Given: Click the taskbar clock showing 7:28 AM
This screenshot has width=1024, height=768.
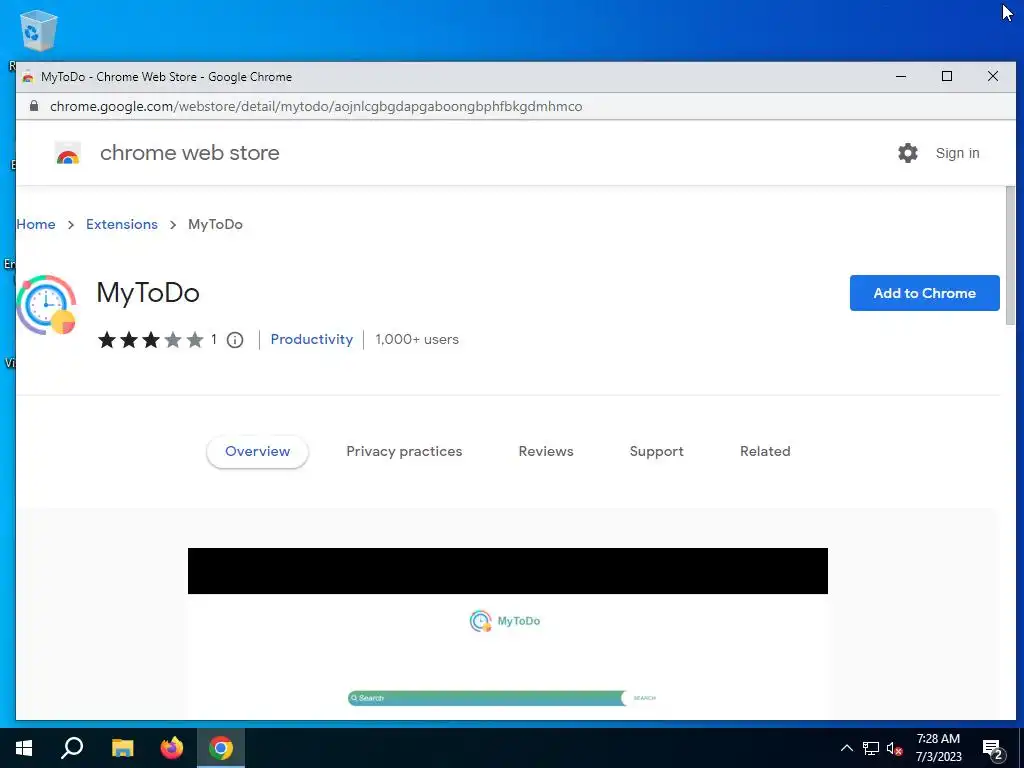Looking at the screenshot, I should point(938,748).
